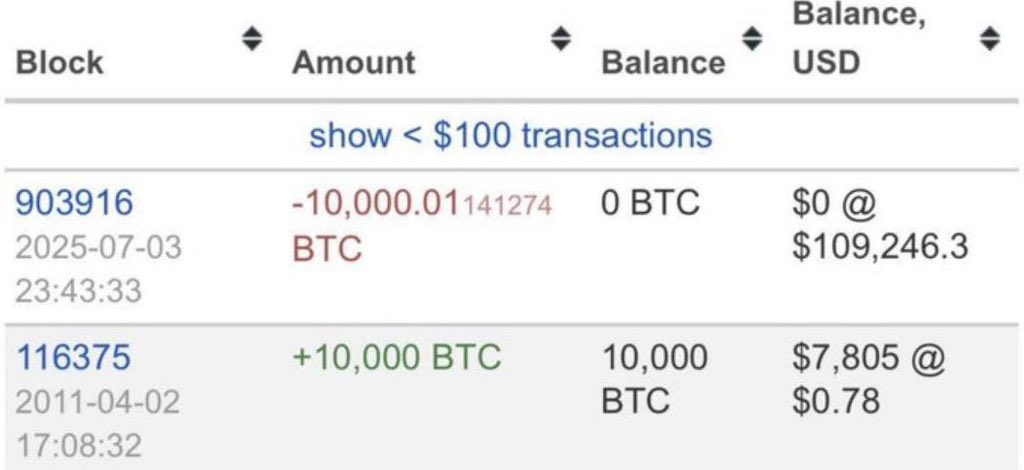The image size is (1024, 470).
Task: Select the -10,000.01141274 BTC amount
Action: (421, 205)
